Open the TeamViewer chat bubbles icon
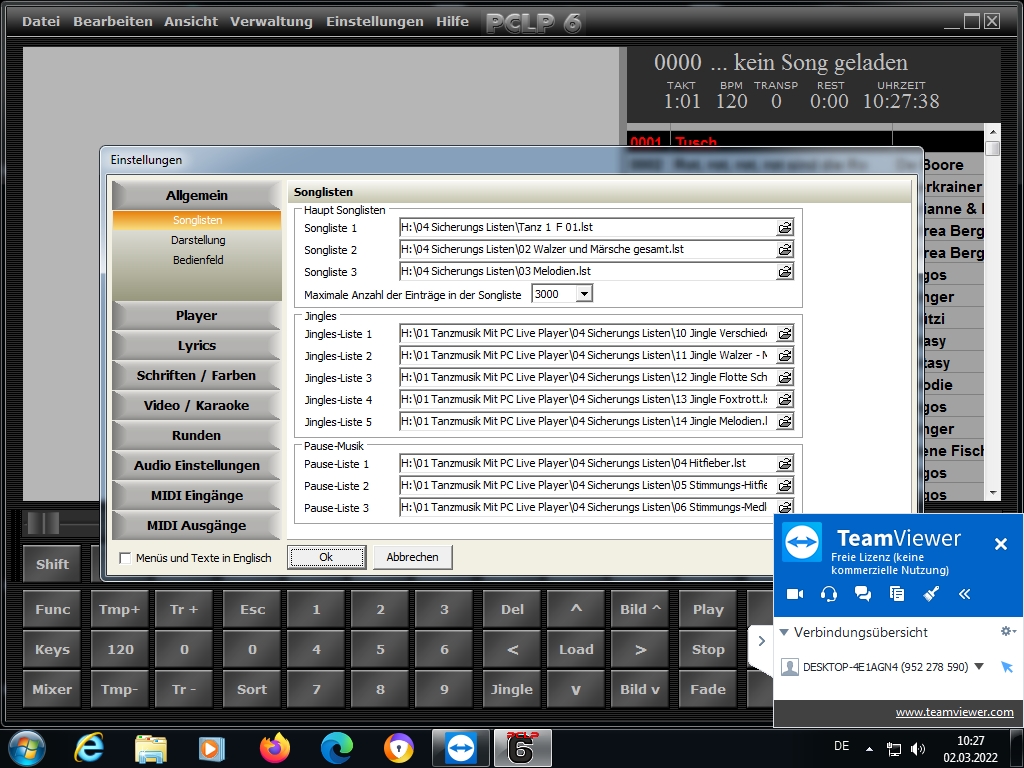Screen dimensions: 1024x768 [x=862, y=594]
